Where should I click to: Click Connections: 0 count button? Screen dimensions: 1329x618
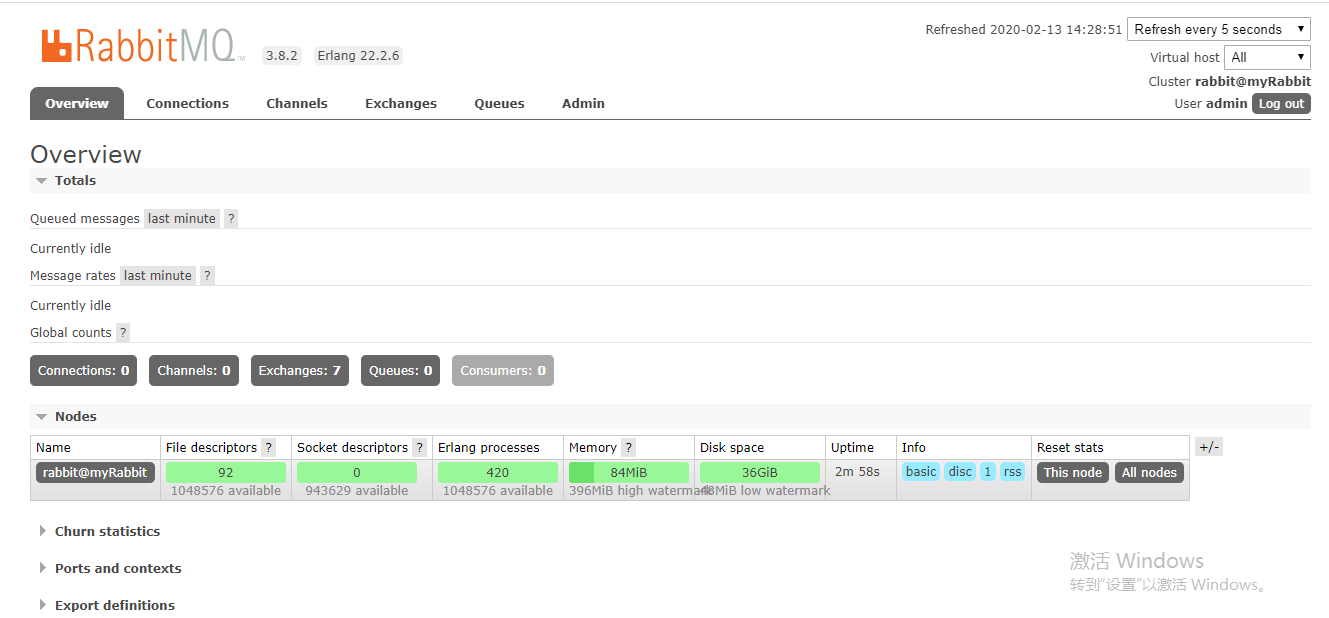coord(84,370)
